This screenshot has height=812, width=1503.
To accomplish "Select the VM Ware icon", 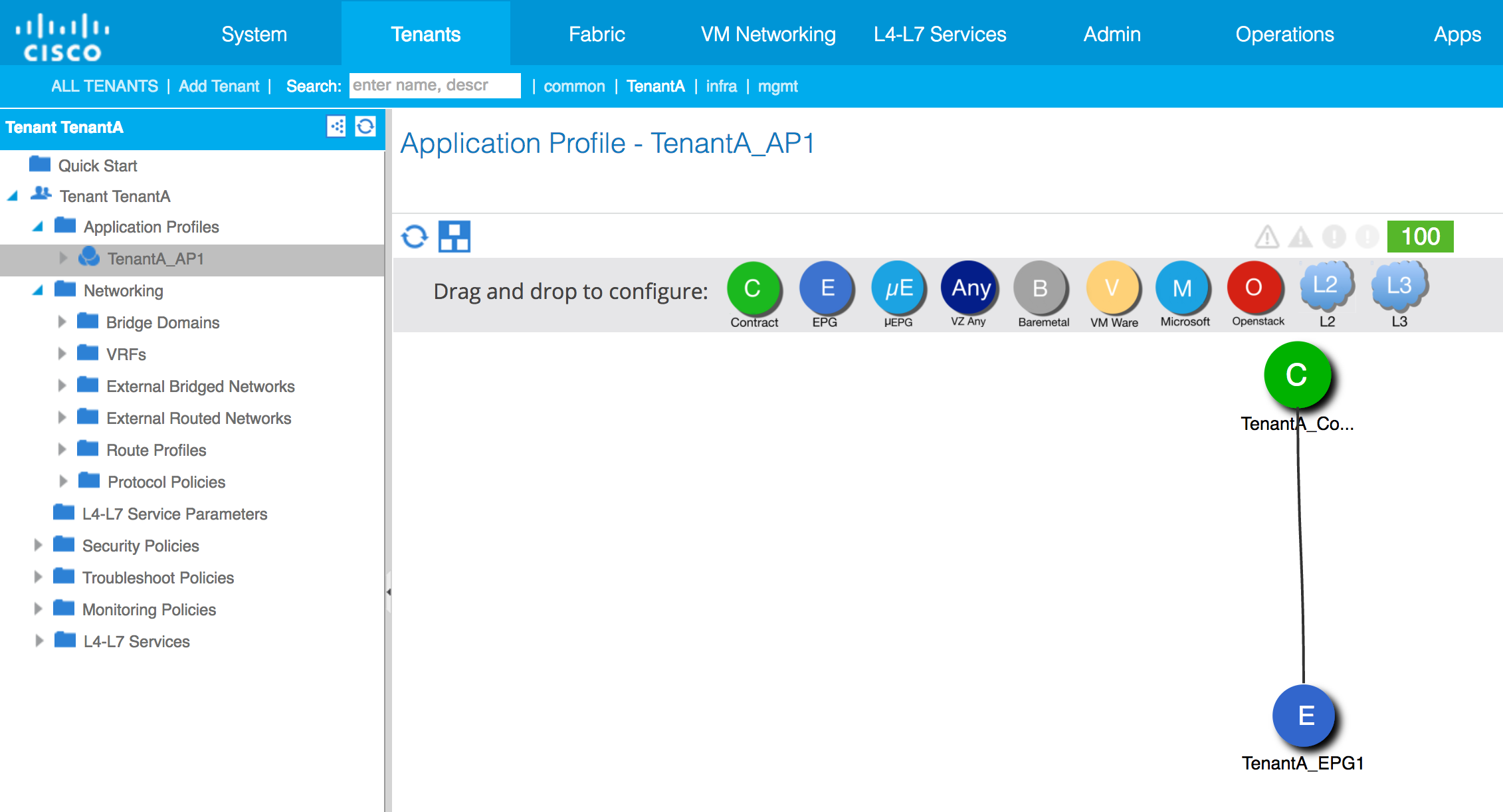I will click(x=1114, y=288).
